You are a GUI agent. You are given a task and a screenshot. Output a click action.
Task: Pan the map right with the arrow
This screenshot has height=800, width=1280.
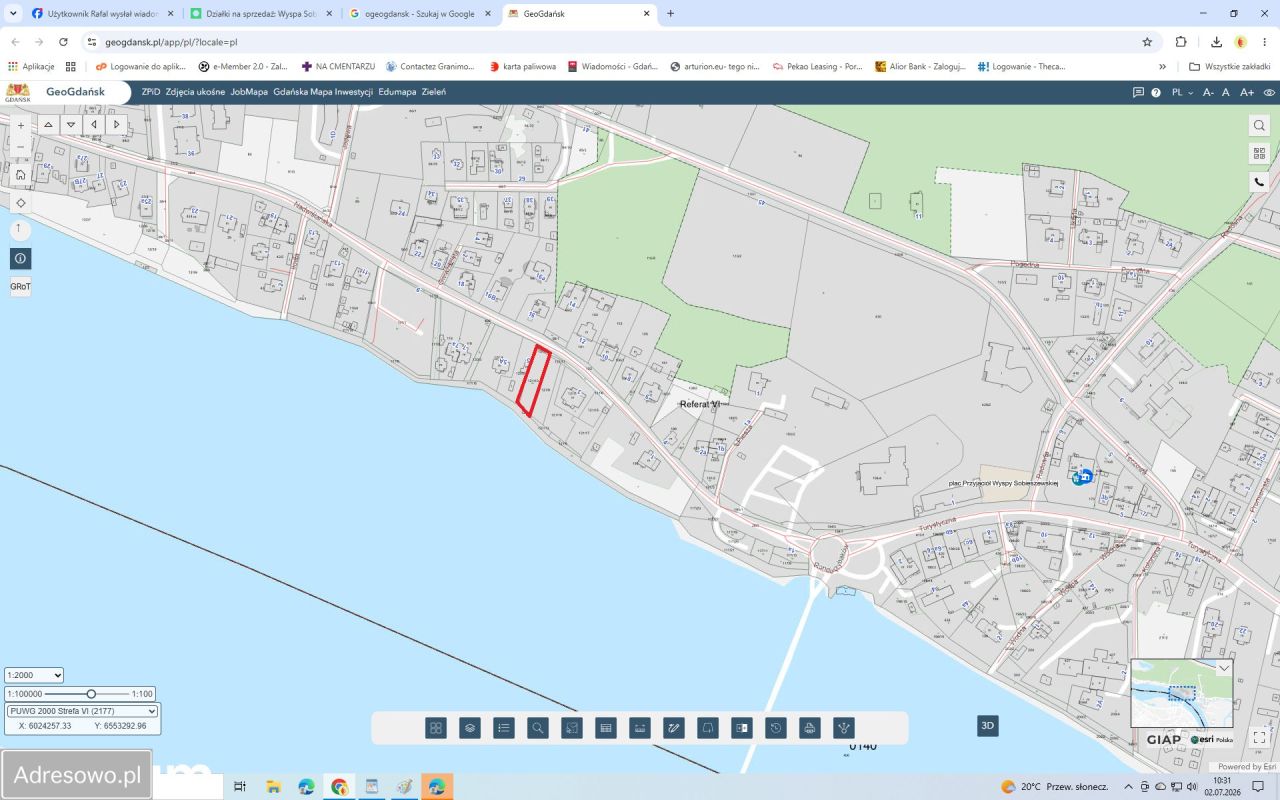point(117,125)
